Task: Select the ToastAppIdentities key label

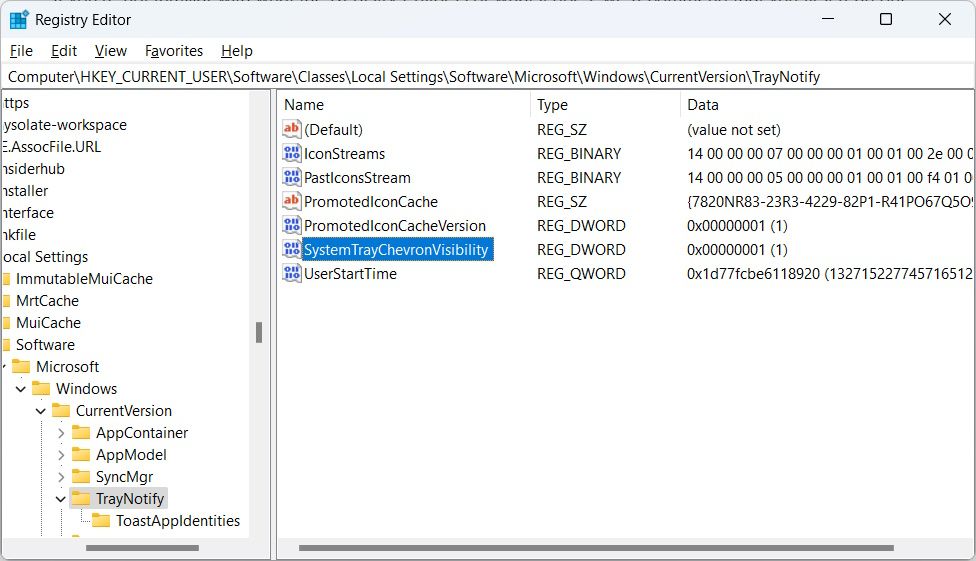Action: point(178,521)
